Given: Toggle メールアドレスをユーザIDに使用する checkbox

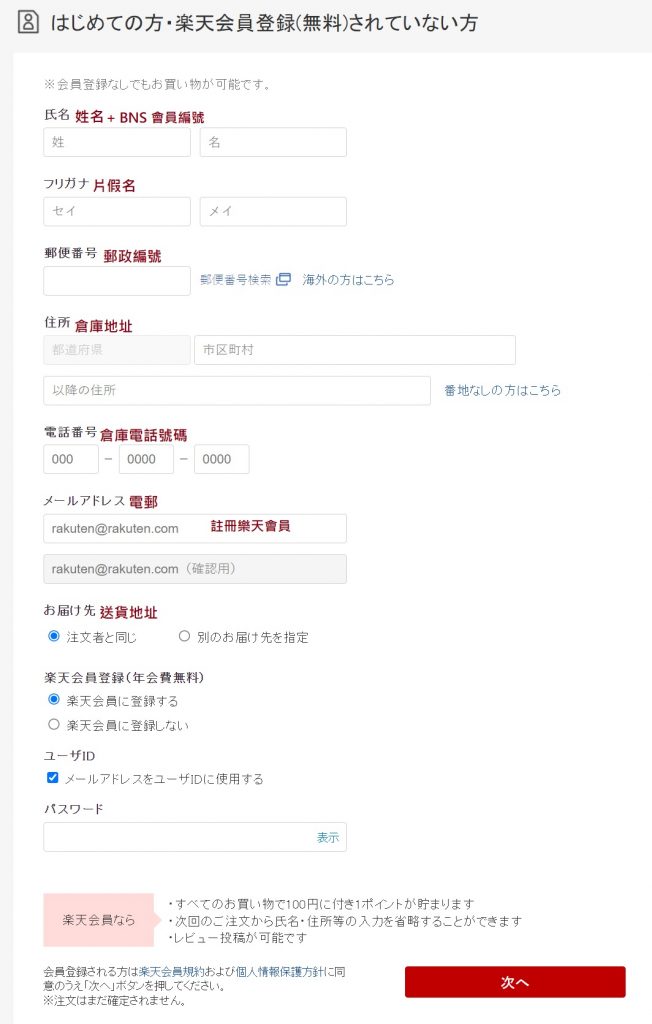Looking at the screenshot, I should click(x=53, y=778).
